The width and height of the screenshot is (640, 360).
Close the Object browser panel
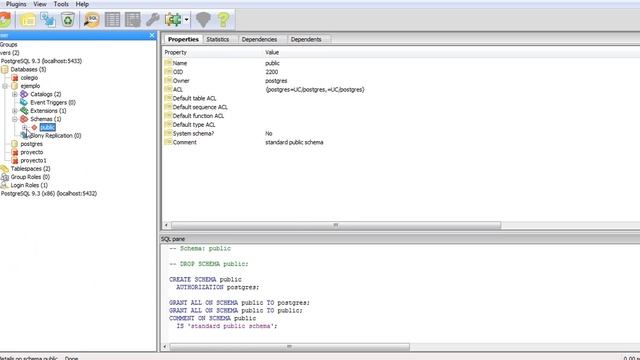(152, 36)
